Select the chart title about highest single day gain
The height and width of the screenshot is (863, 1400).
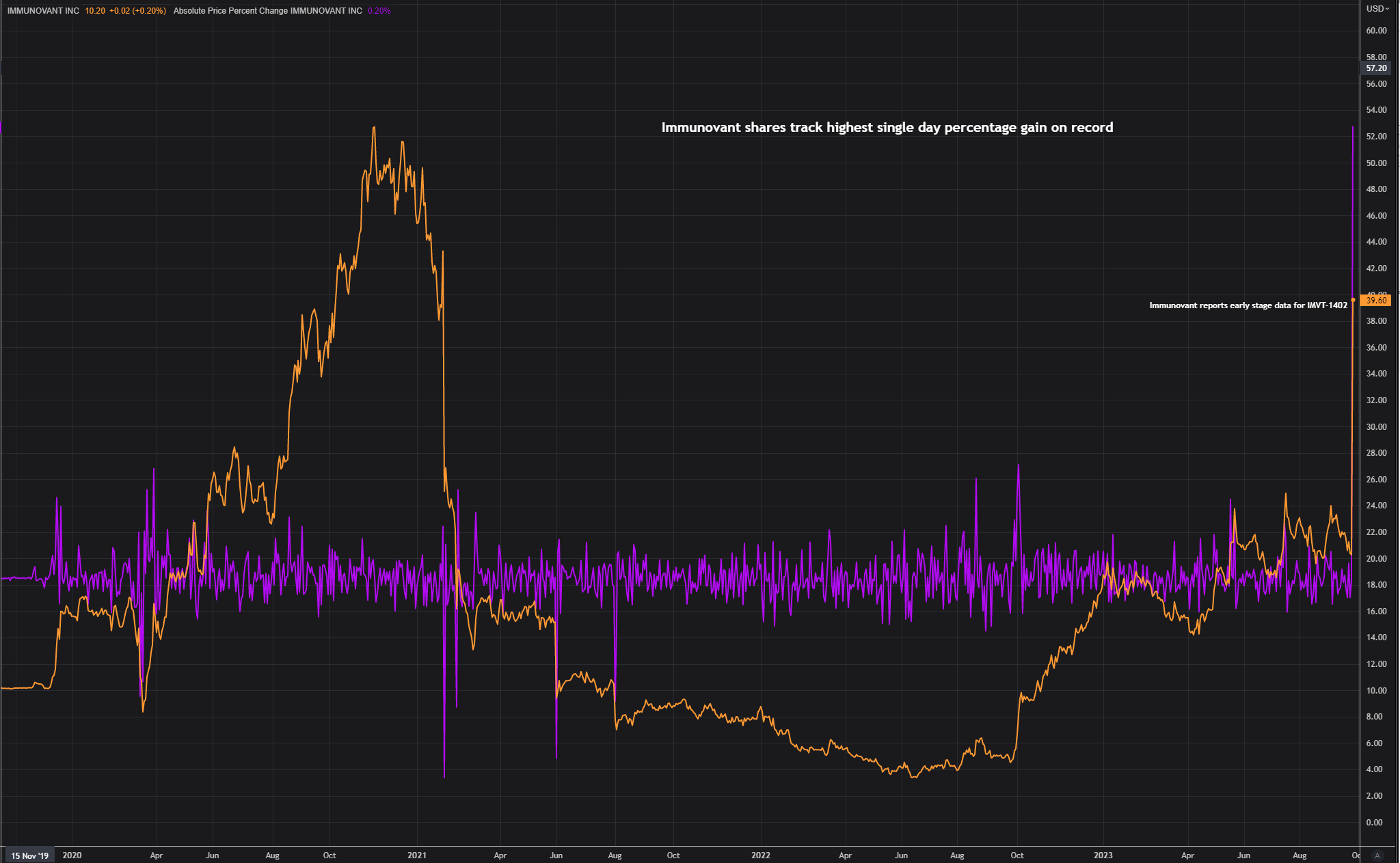[887, 128]
